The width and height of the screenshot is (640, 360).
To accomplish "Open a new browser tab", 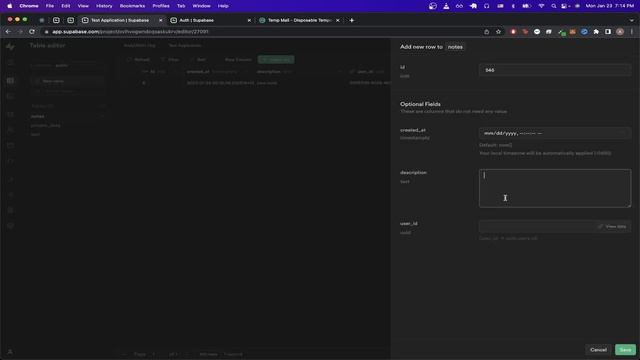I will 351,20.
